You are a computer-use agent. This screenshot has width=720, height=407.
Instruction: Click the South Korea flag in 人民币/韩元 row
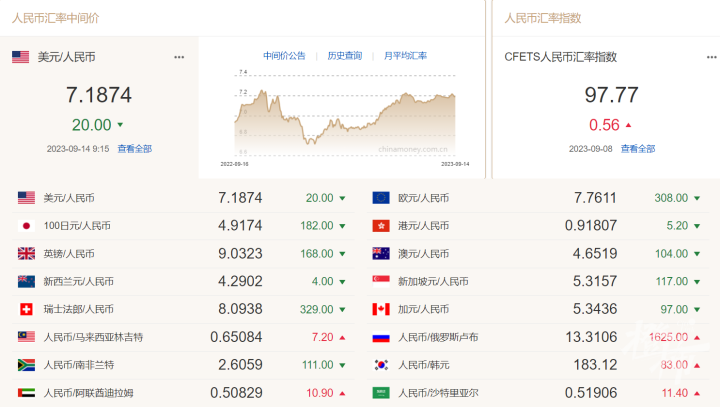380,366
